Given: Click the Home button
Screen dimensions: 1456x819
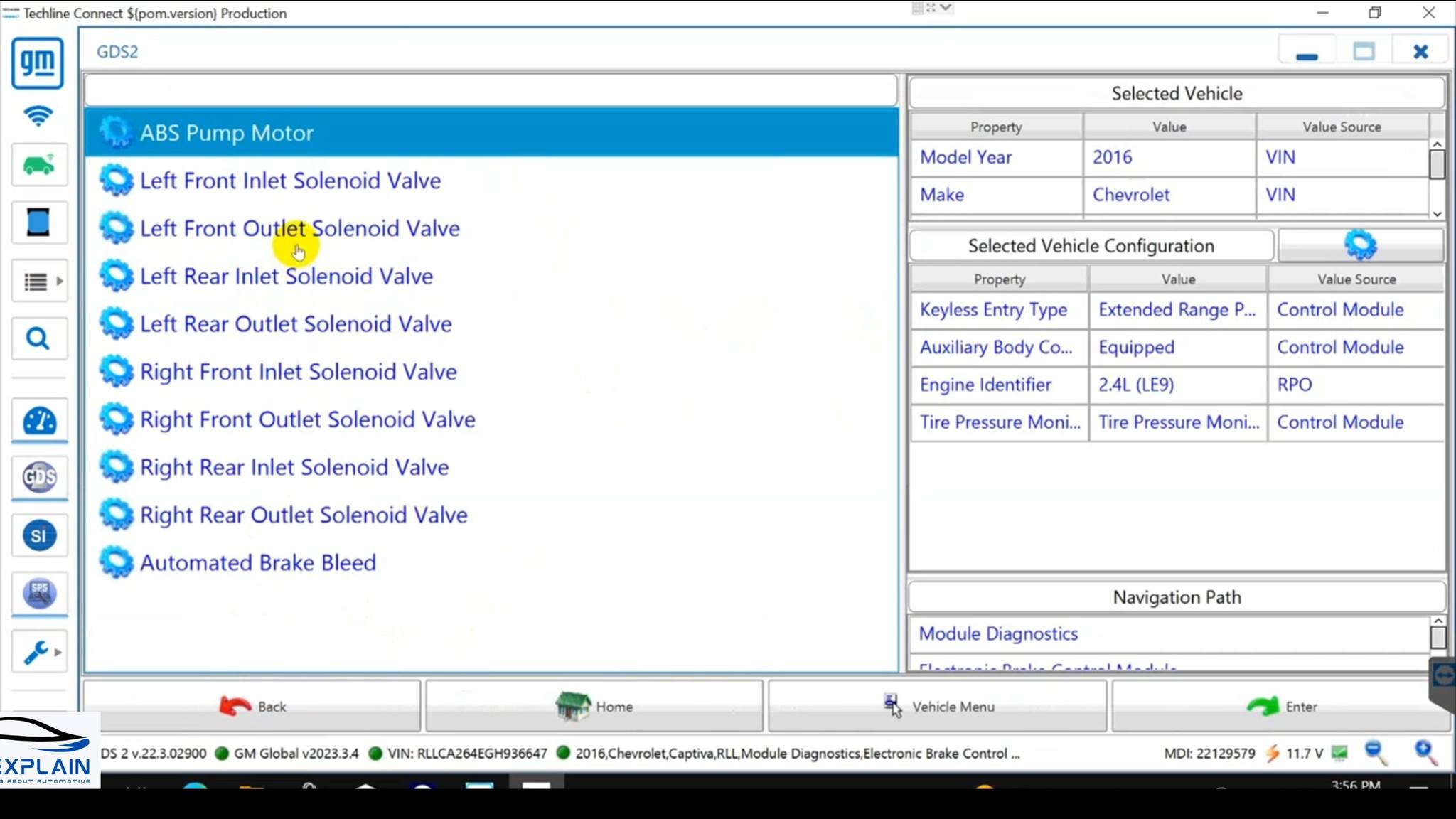Looking at the screenshot, I should coord(594,706).
